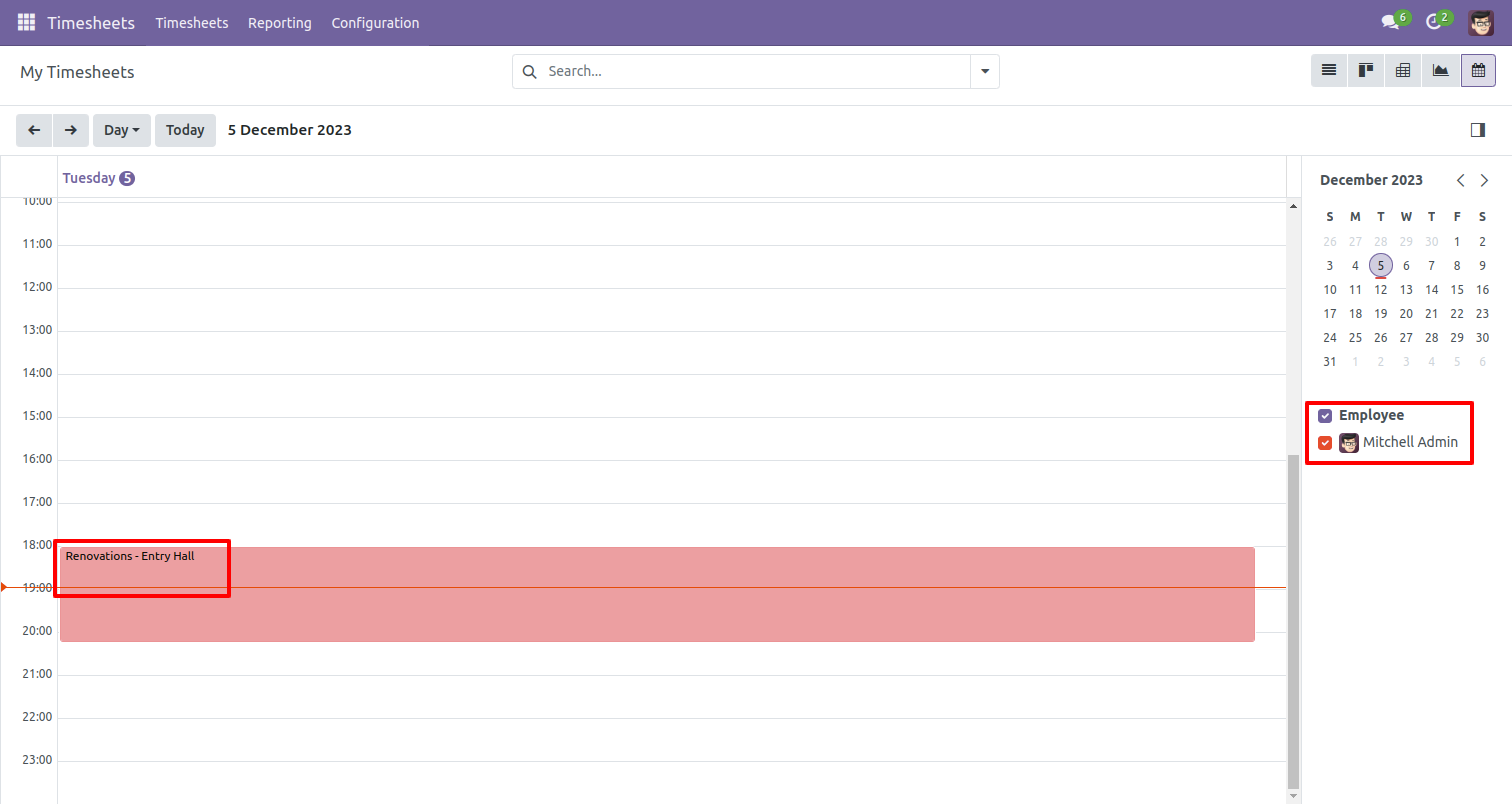Viewport: 1512px width, 804px height.
Task: Click the Timesheets app title
Action: point(91,22)
